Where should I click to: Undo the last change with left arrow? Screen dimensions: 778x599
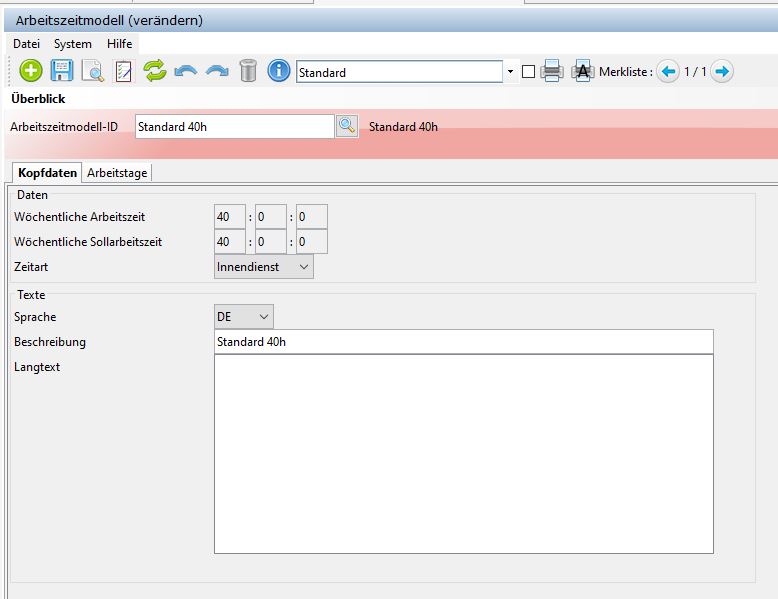coord(185,71)
